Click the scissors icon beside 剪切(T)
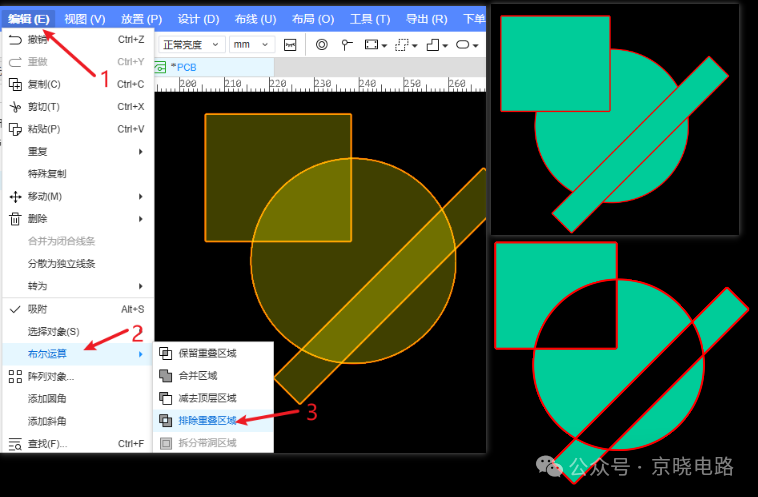Screen dimensions: 758x497 [x=15, y=107]
